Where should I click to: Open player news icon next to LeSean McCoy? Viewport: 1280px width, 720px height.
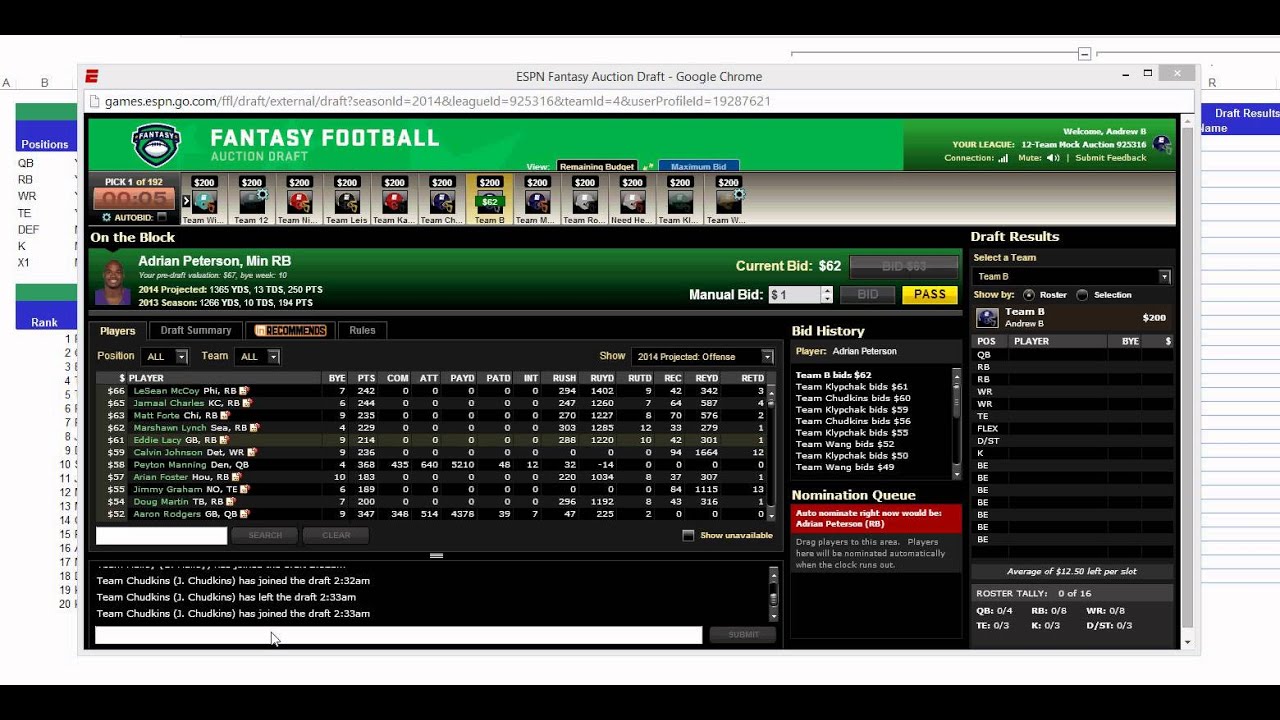[243, 391]
